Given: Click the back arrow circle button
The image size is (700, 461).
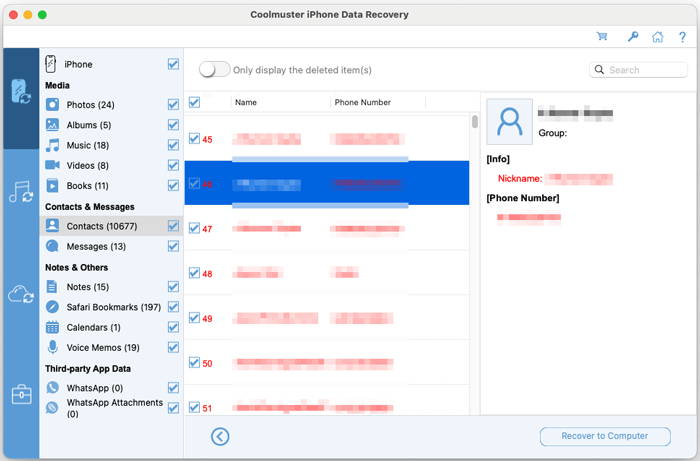Looking at the screenshot, I should (220, 436).
